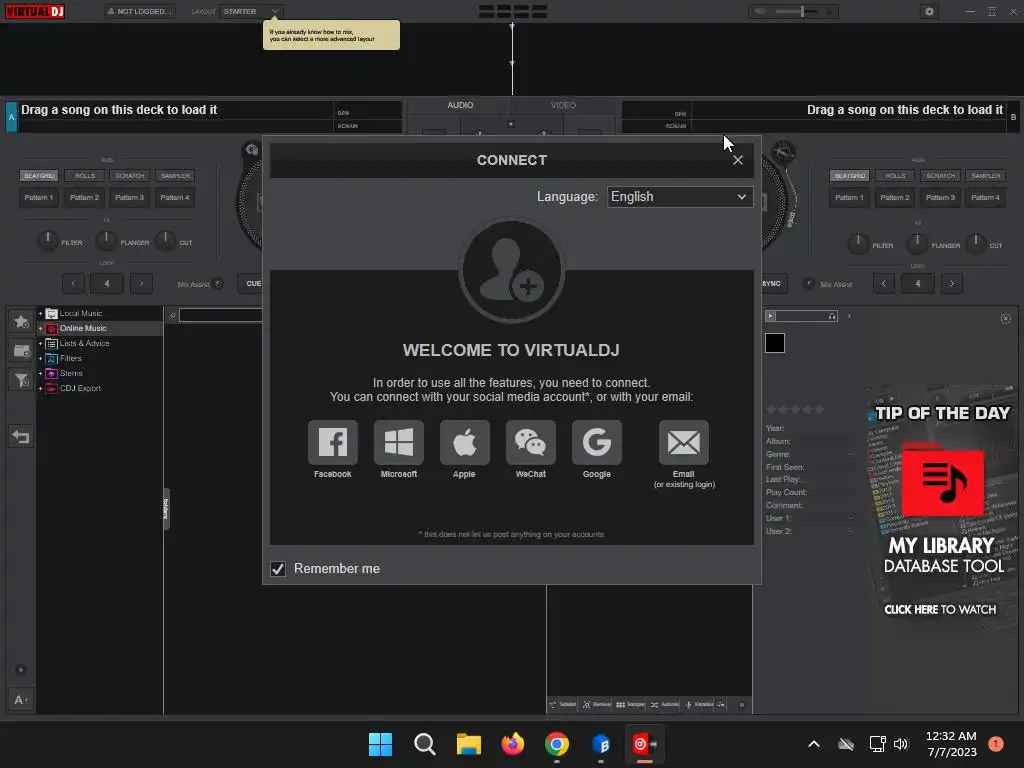This screenshot has height=768, width=1024.
Task: Click prelisten play button in info panel
Action: click(x=771, y=316)
